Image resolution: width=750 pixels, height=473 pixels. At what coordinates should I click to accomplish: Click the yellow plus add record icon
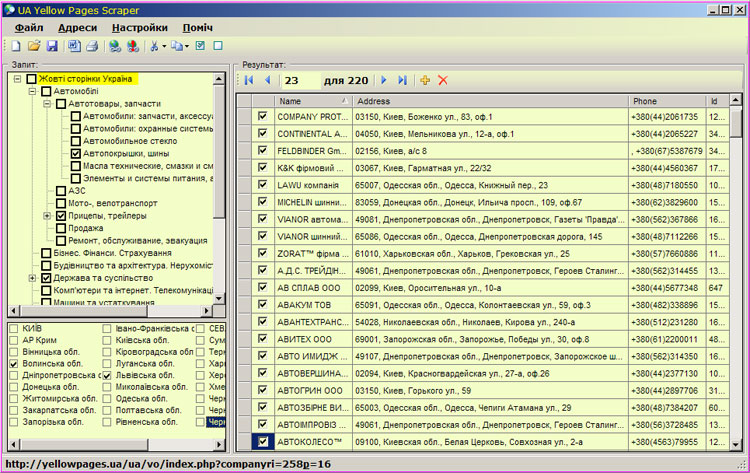[x=424, y=80]
